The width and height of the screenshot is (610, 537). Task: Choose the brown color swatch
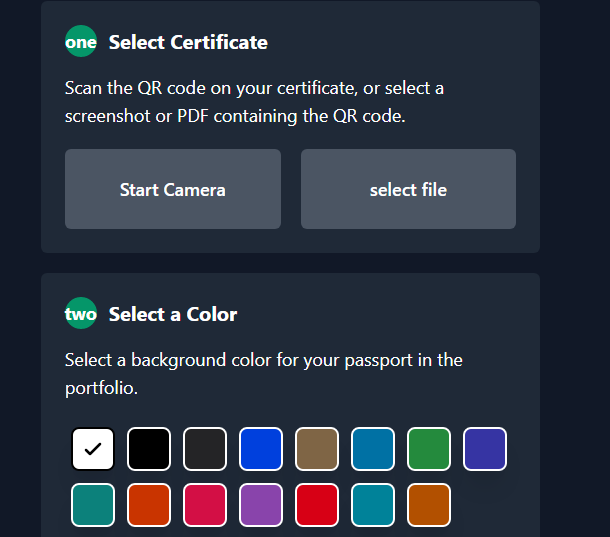pos(317,449)
